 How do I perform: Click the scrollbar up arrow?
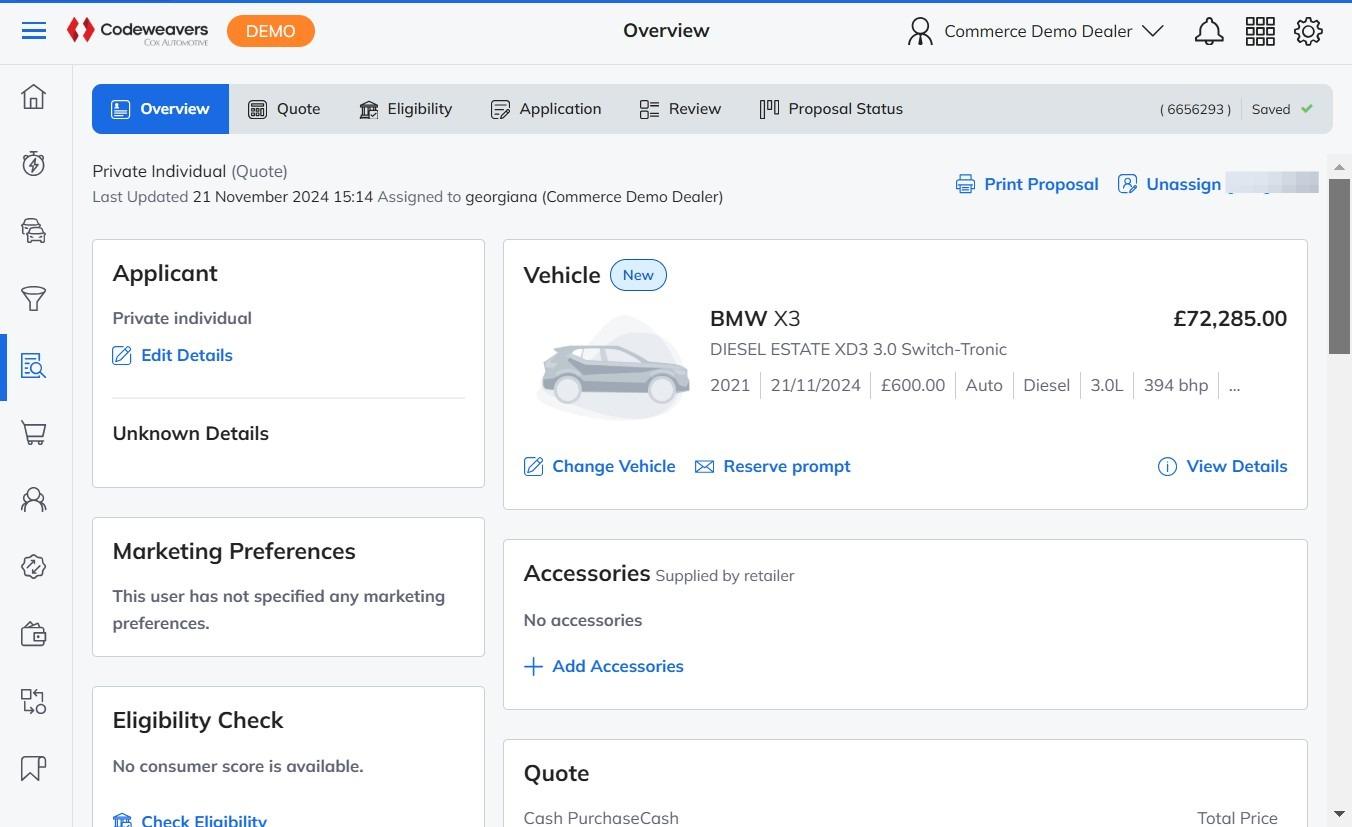point(1339,167)
